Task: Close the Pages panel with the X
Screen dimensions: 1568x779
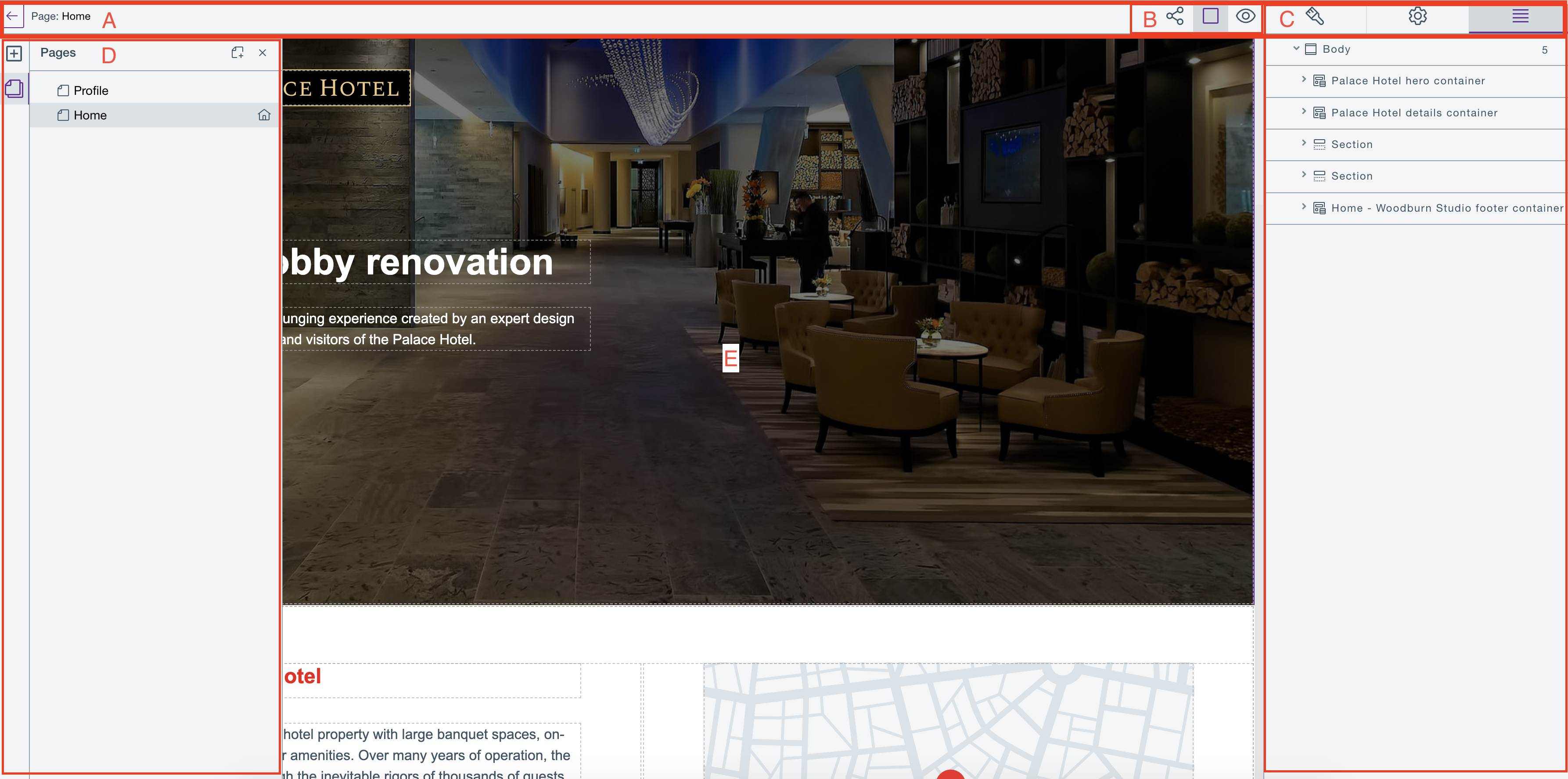Action: 263,53
